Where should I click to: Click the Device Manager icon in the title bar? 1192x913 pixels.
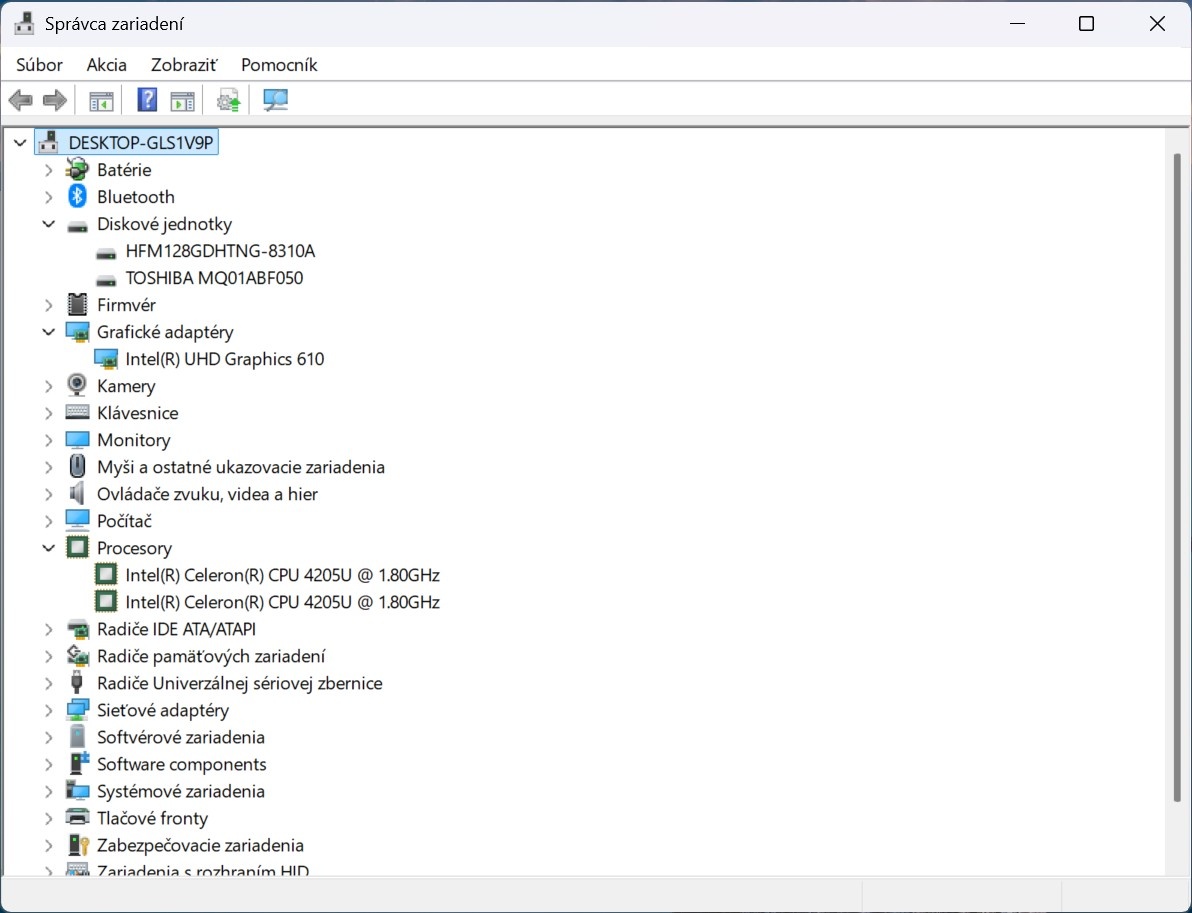(23, 22)
